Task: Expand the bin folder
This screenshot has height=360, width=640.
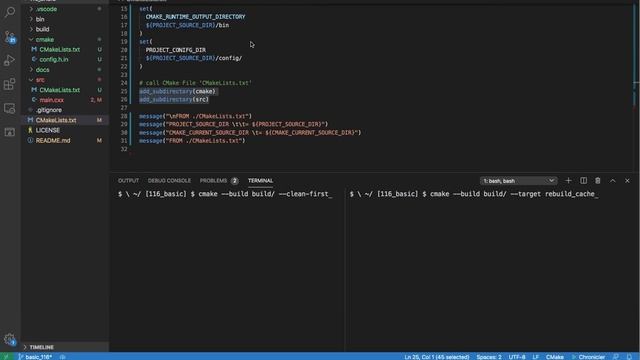Action: pyautogui.click(x=40, y=19)
